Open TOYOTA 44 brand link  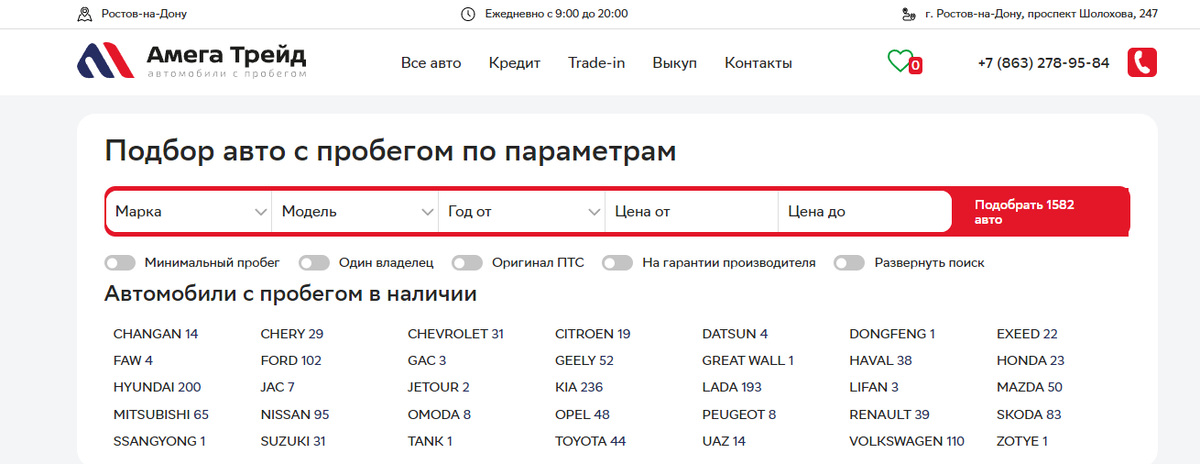590,442
